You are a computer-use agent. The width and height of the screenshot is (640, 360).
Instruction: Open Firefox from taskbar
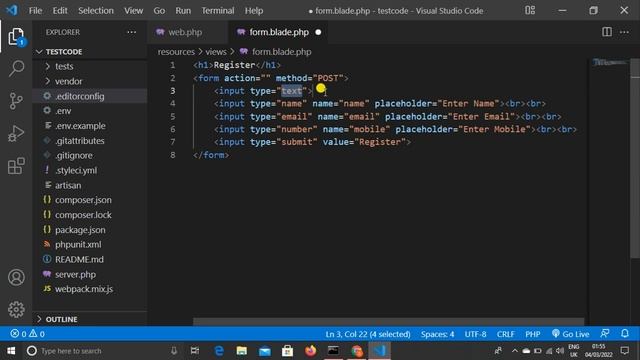click(x=310, y=351)
